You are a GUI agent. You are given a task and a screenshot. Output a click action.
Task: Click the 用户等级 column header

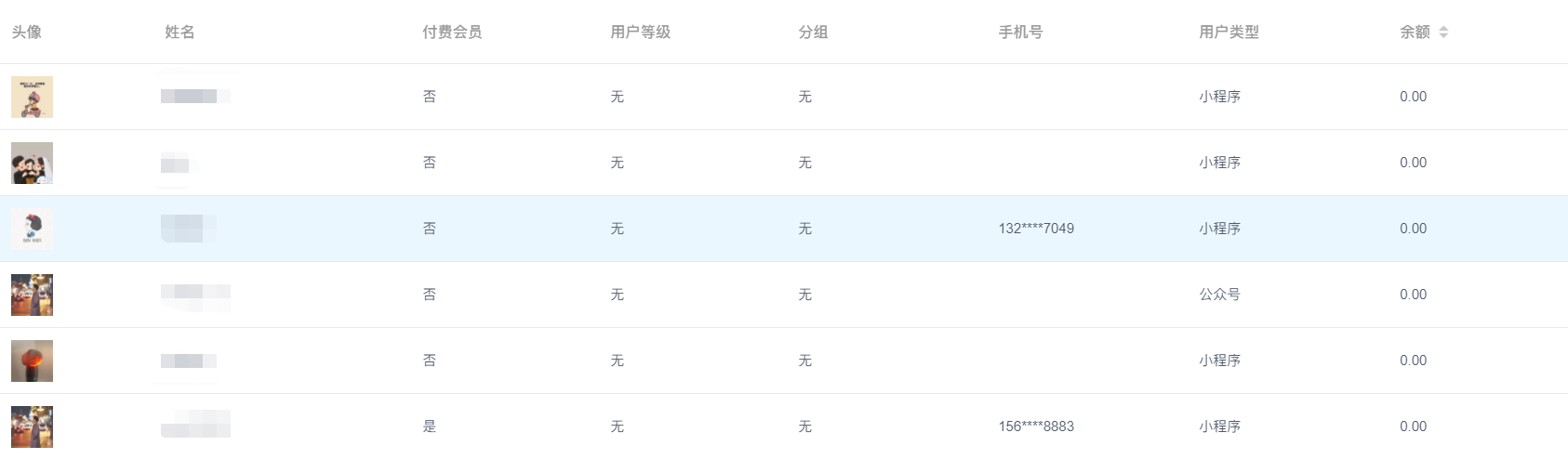click(640, 32)
